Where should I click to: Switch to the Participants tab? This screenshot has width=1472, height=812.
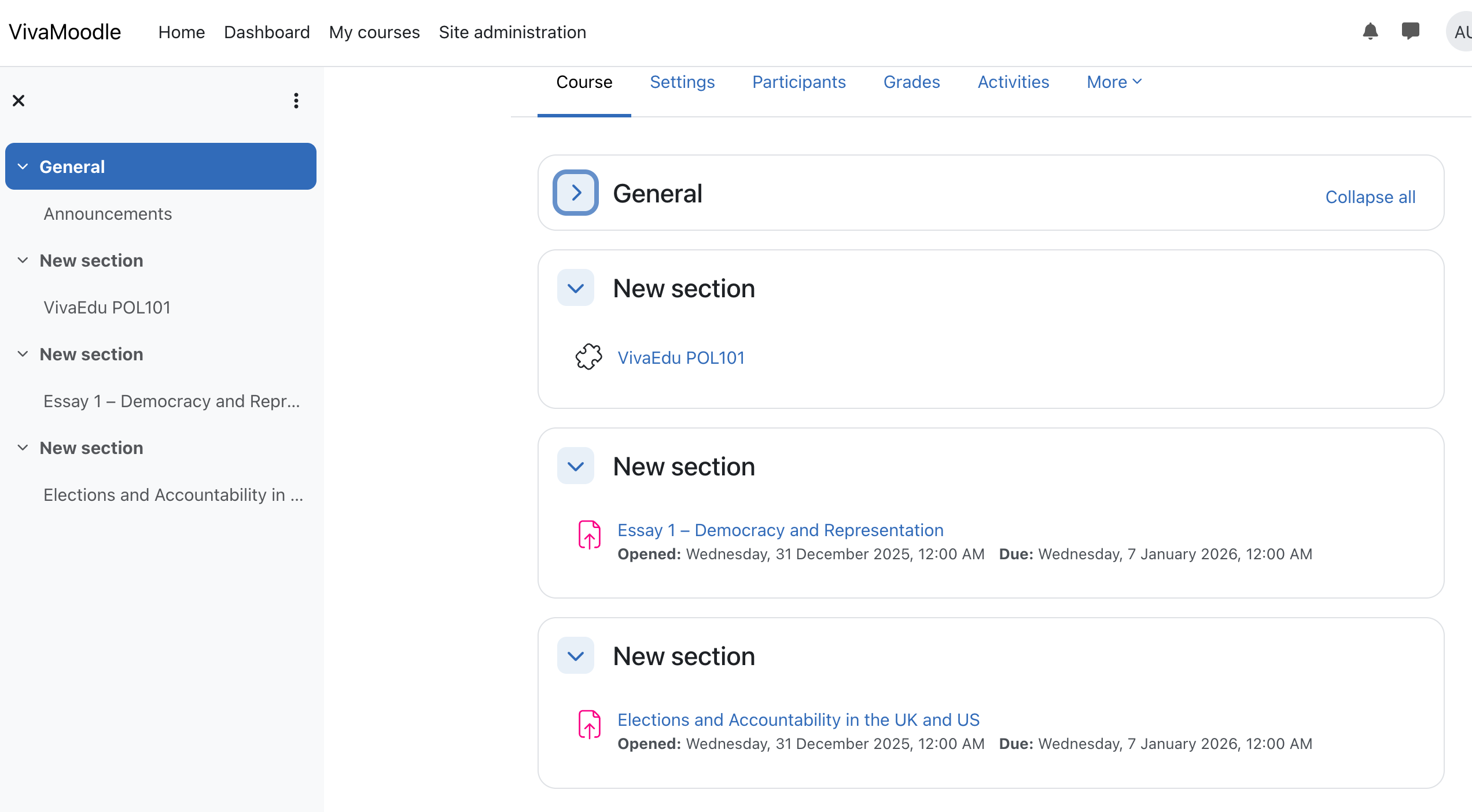(x=798, y=82)
